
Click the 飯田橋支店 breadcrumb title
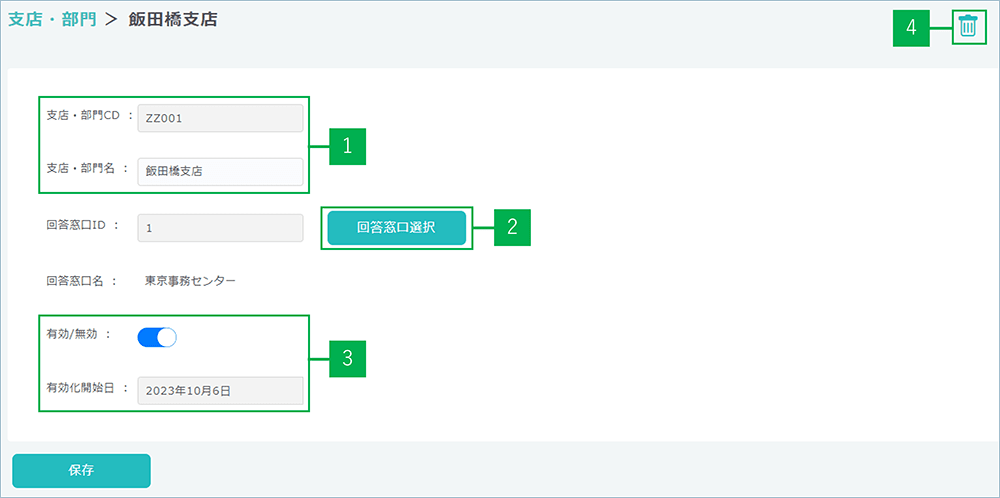point(173,20)
